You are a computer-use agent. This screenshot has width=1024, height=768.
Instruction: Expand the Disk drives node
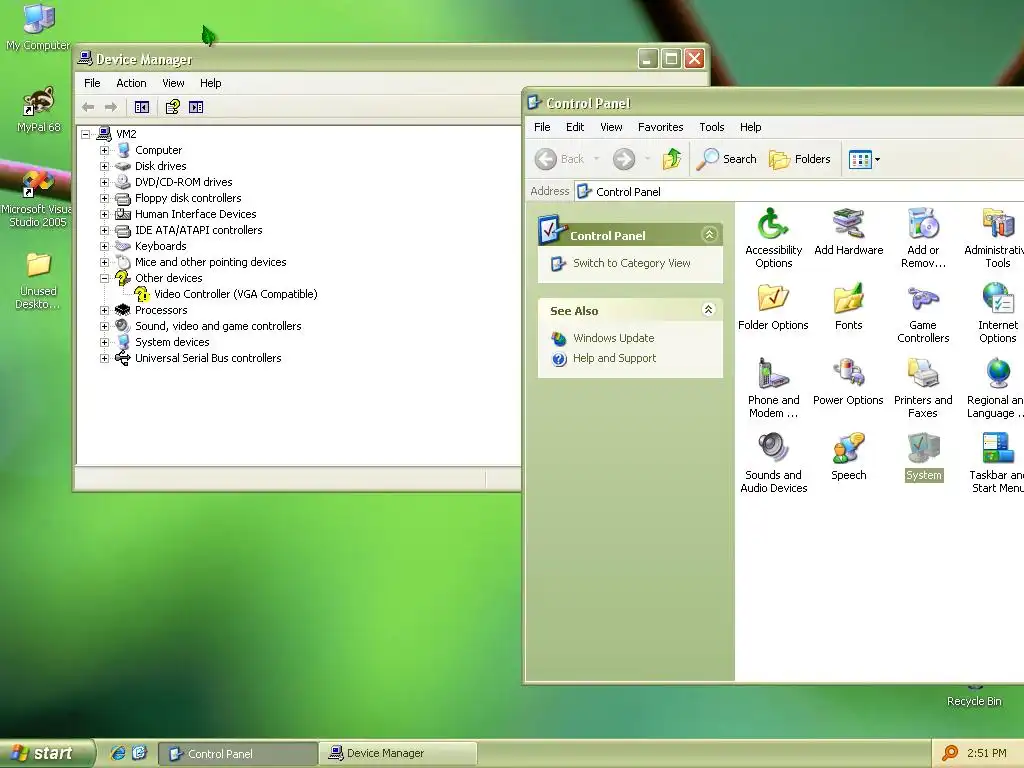pos(104,167)
